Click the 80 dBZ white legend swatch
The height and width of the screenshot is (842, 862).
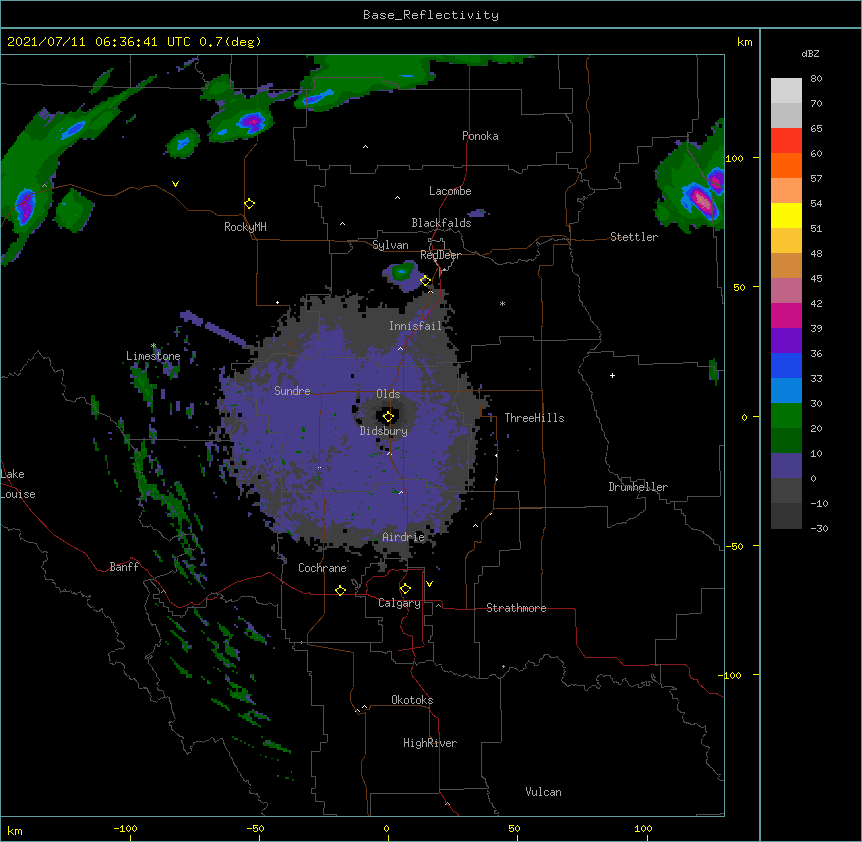pyautogui.click(x=786, y=91)
